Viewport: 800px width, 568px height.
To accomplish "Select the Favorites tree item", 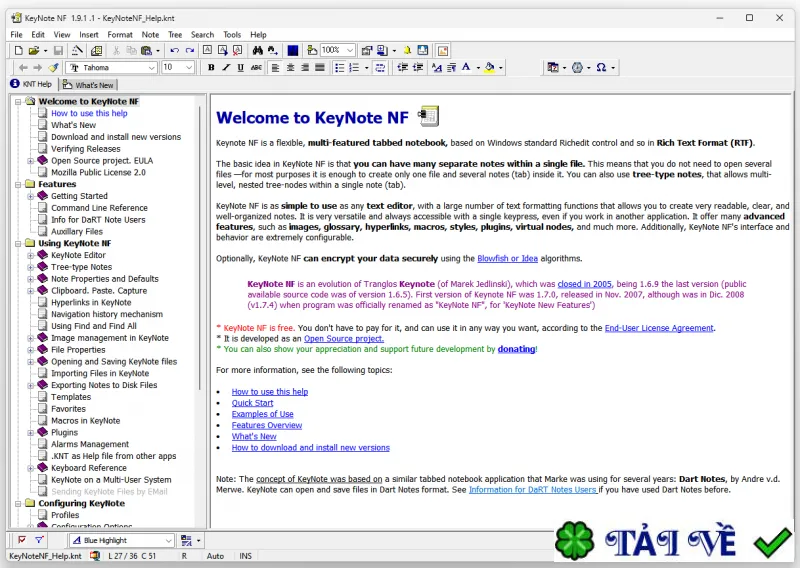I will point(68,409).
